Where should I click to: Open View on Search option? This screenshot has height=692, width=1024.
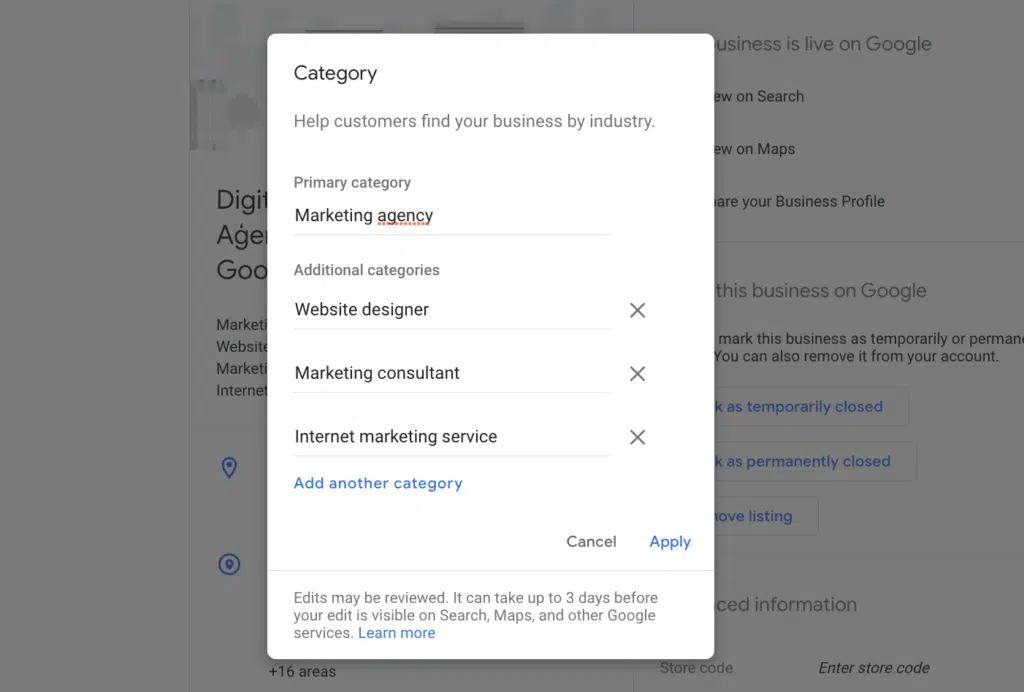pos(758,96)
